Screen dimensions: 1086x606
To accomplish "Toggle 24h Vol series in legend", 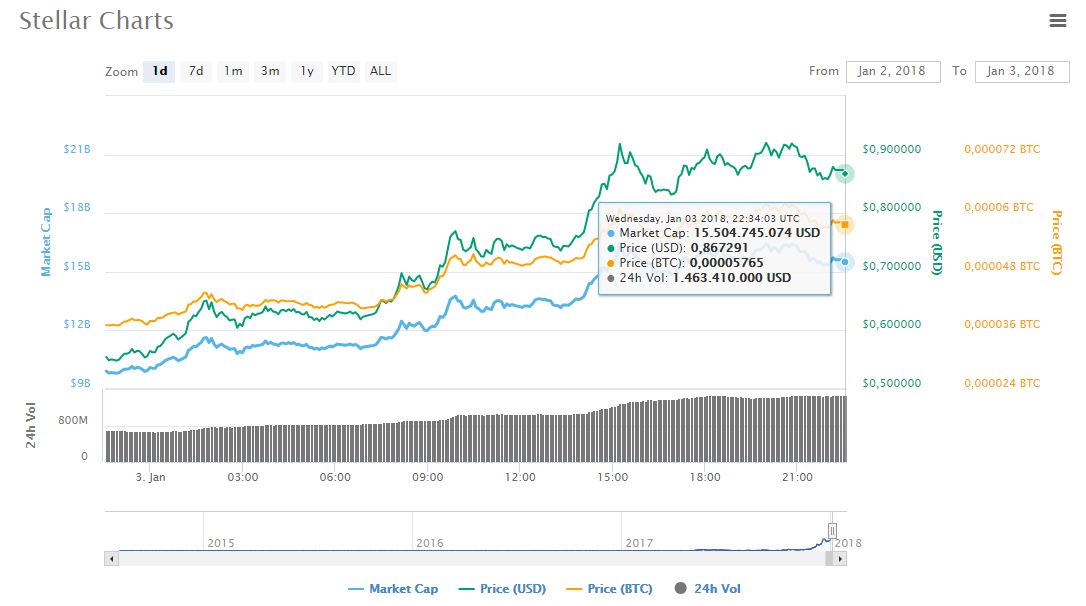I will click(708, 589).
